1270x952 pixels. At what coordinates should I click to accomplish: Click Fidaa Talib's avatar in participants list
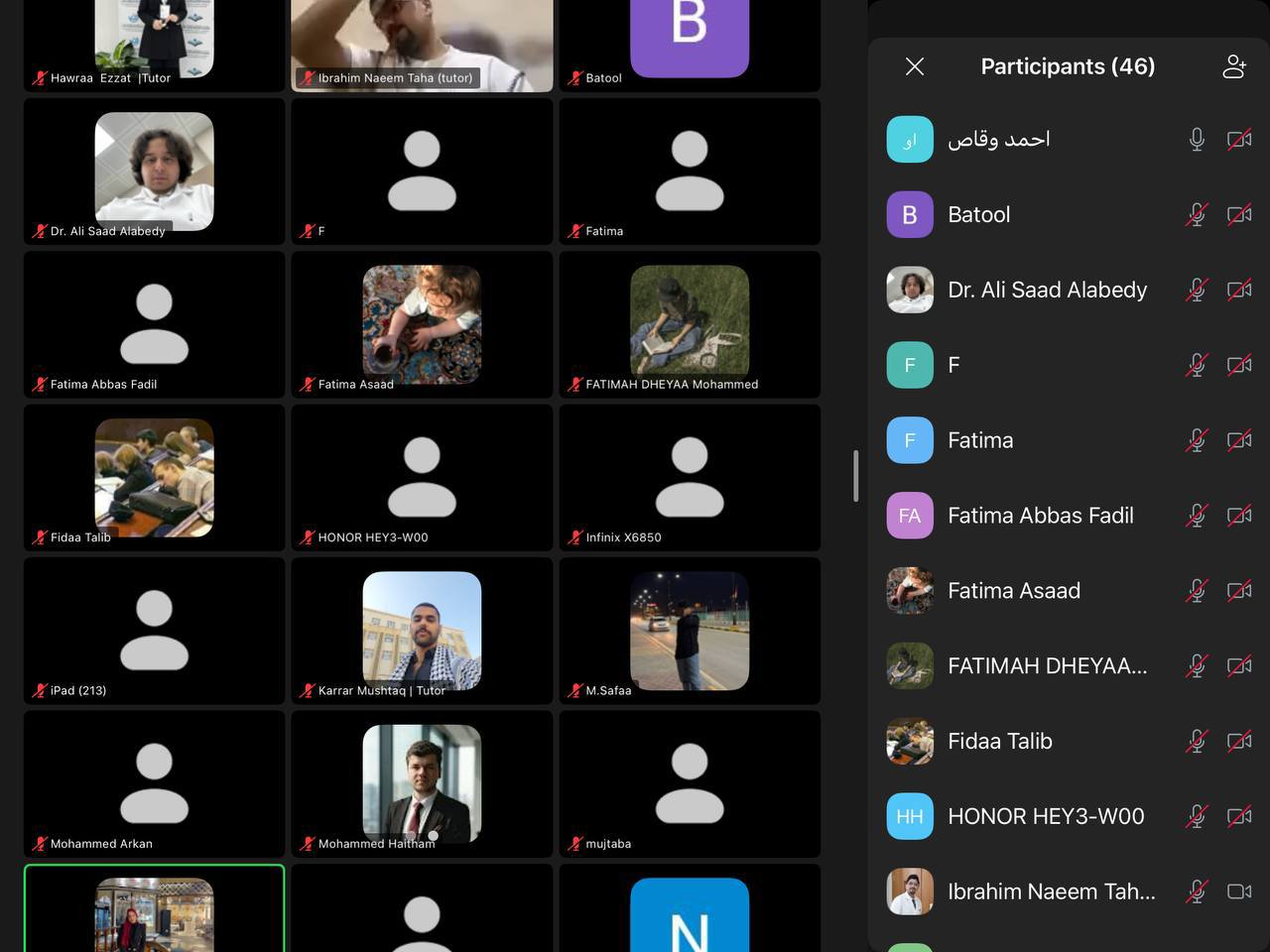coord(910,742)
